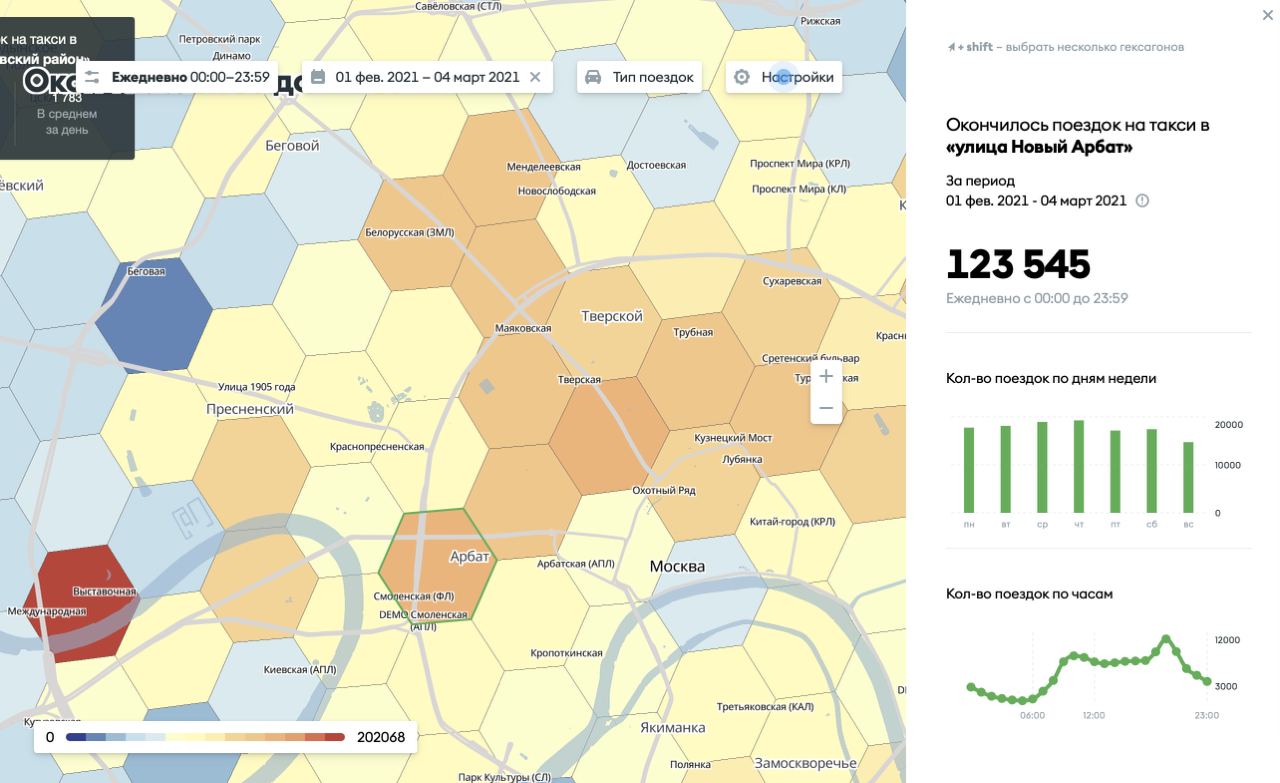Click the Киевская (АПЛ) label
Viewport: 1280px width, 783px height.
[x=300, y=669]
